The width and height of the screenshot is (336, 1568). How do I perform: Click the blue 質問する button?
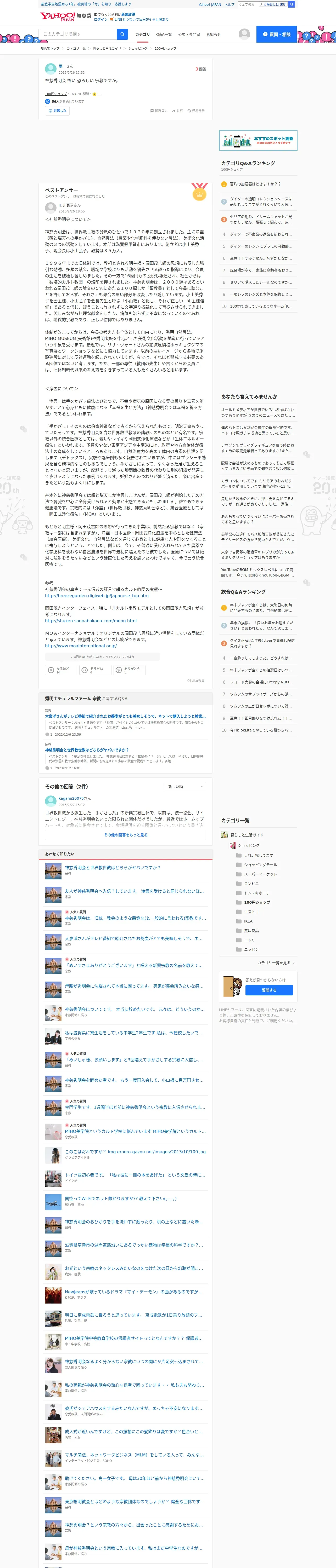coord(269,990)
